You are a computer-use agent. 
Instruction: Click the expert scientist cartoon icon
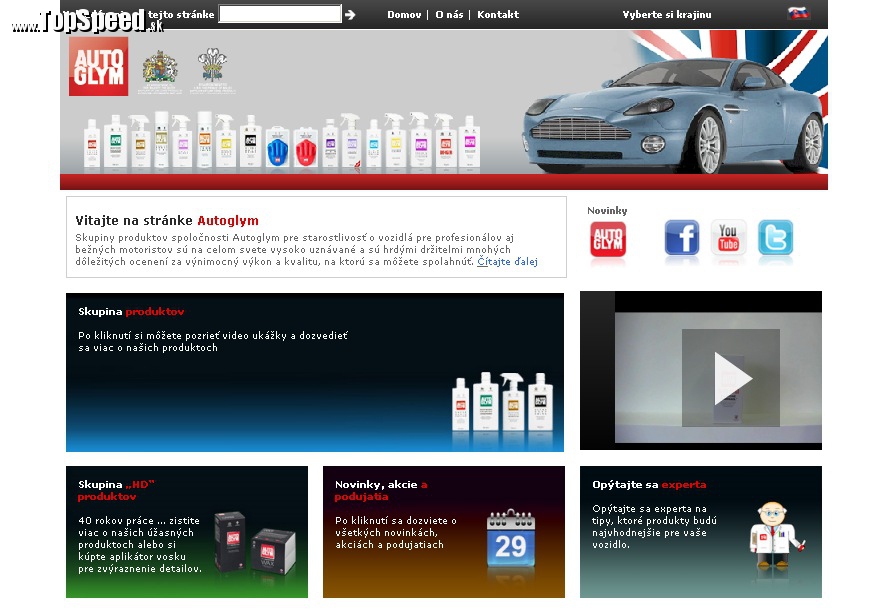click(x=777, y=535)
